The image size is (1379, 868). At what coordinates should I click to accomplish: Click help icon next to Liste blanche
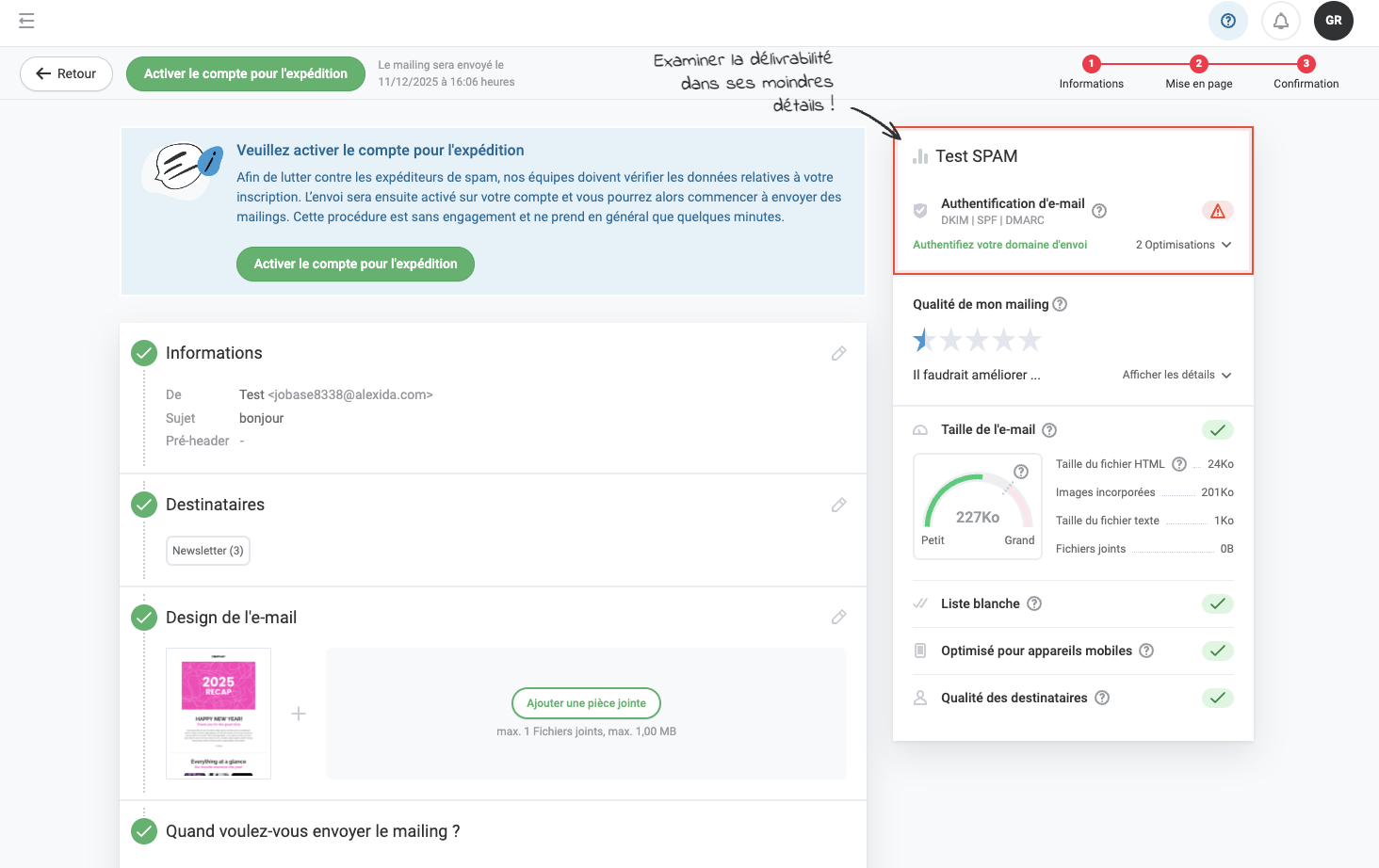click(x=1034, y=603)
